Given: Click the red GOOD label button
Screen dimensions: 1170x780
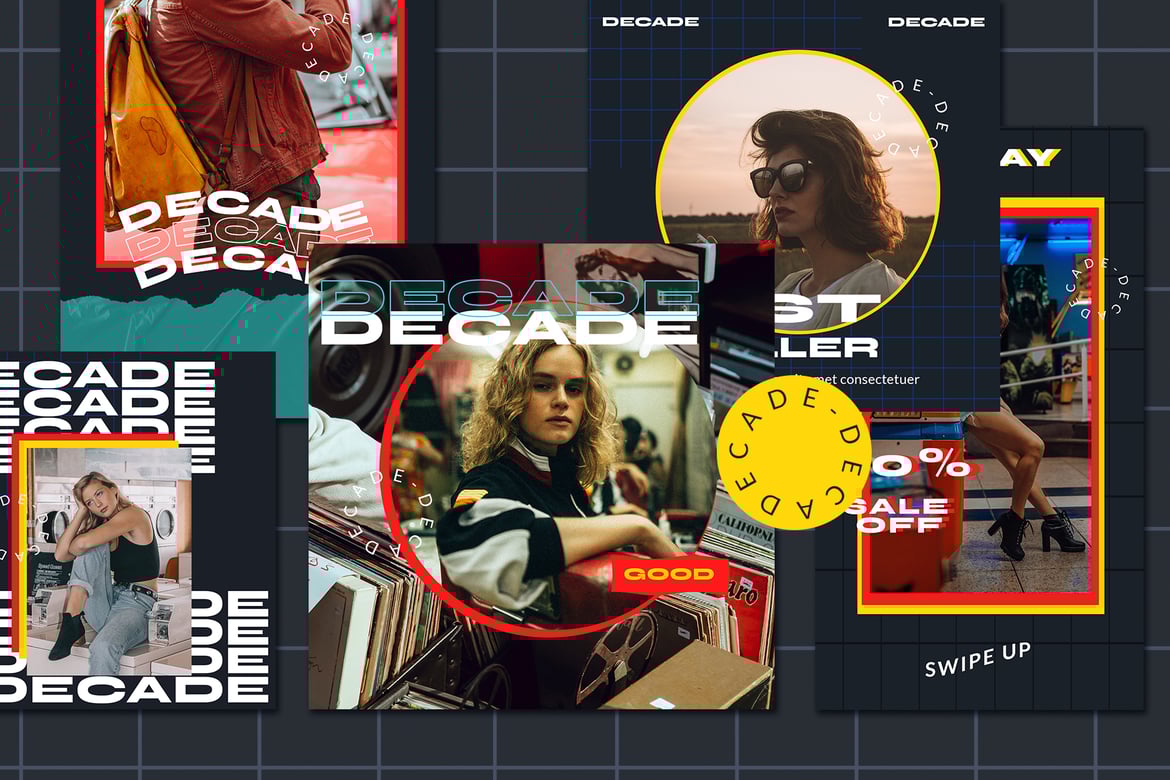Looking at the screenshot, I should [669, 574].
